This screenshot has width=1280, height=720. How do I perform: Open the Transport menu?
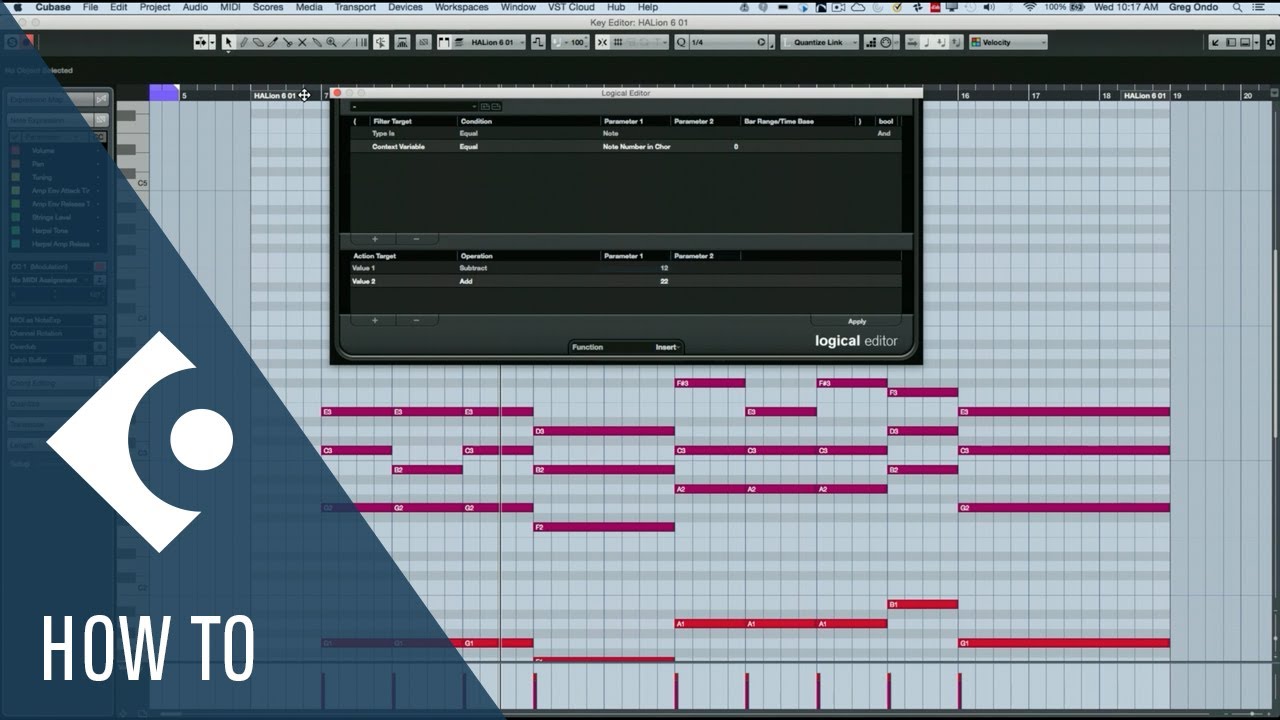tap(355, 7)
